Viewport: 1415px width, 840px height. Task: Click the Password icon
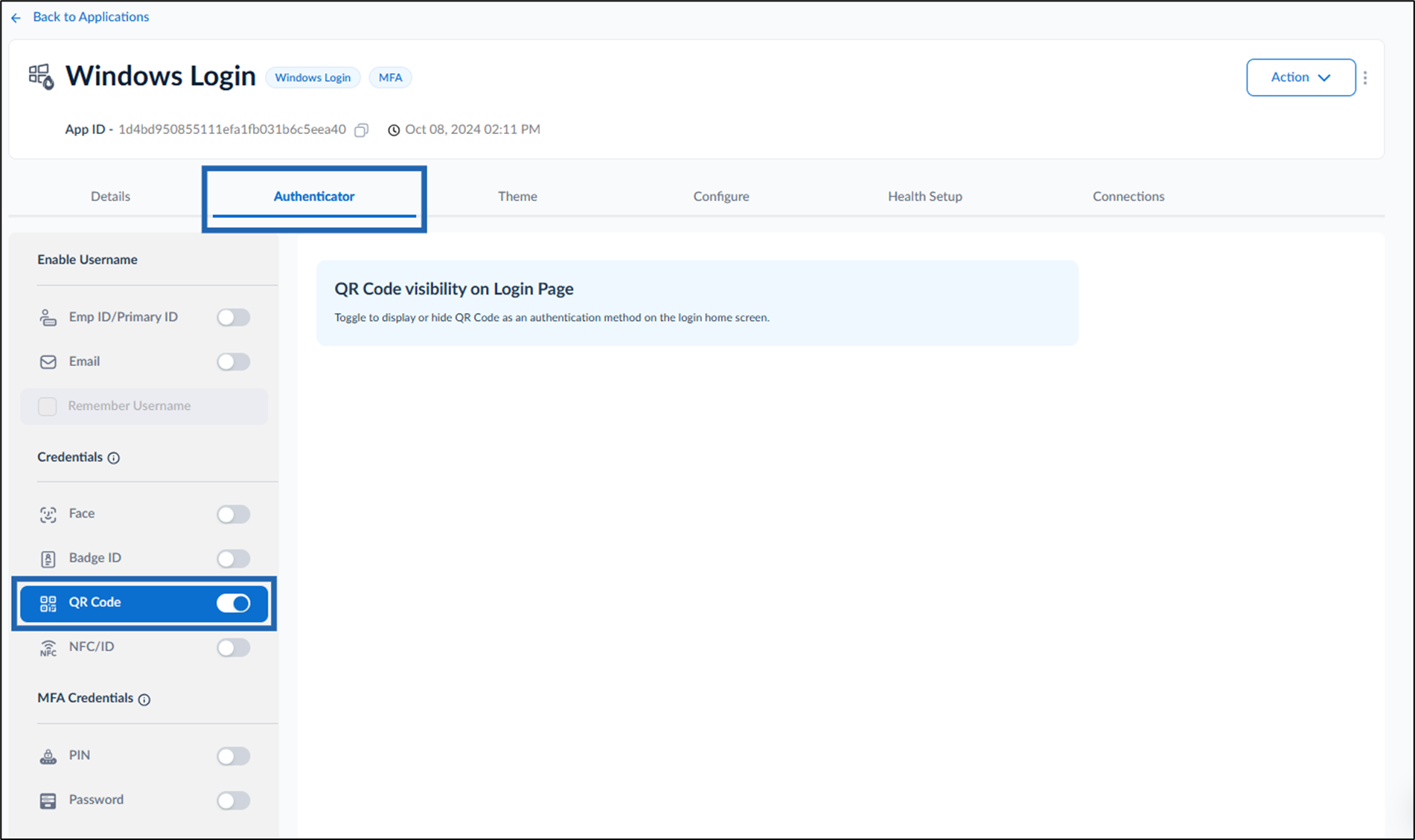point(48,801)
